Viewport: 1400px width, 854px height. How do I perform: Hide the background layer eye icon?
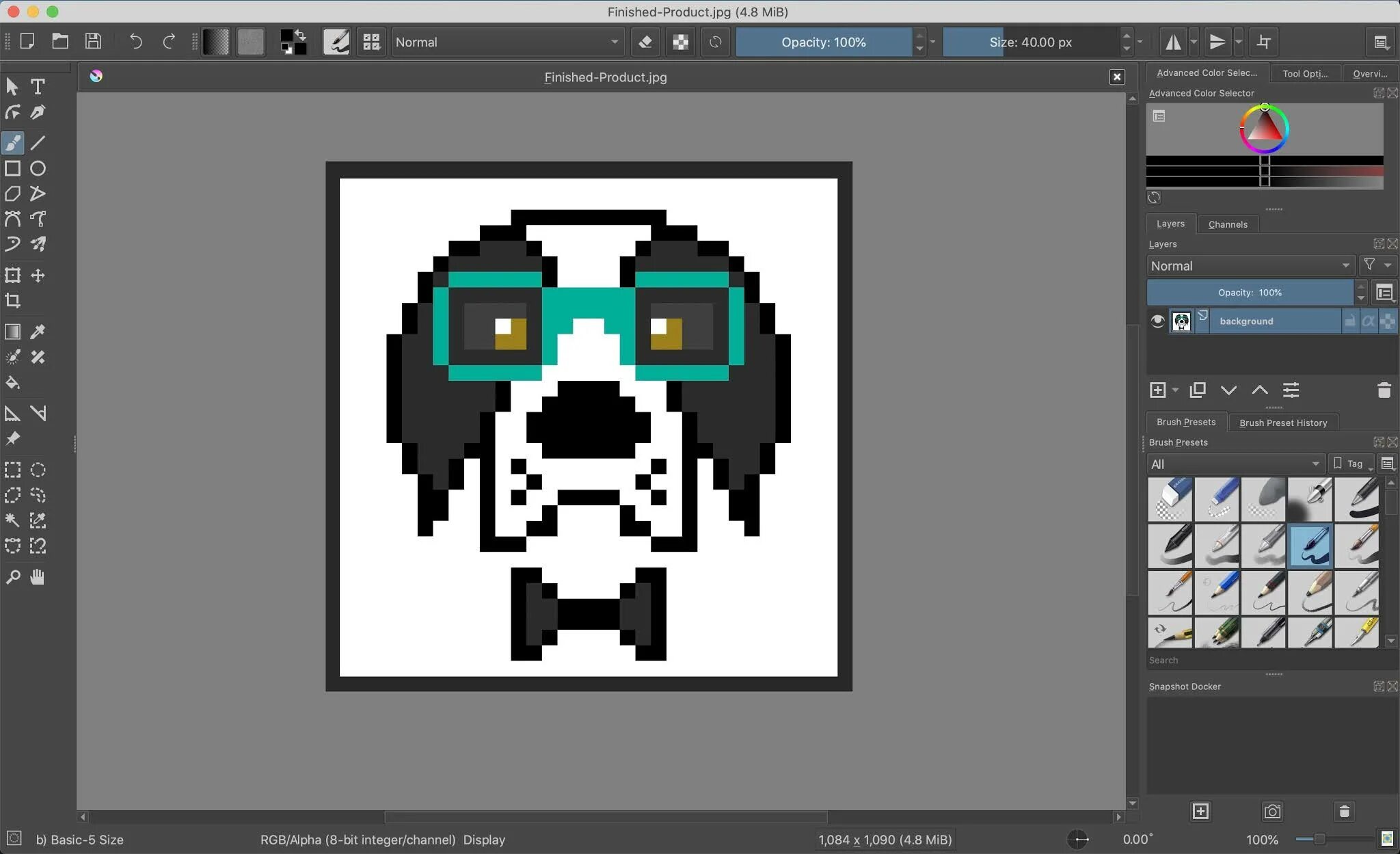(1157, 321)
